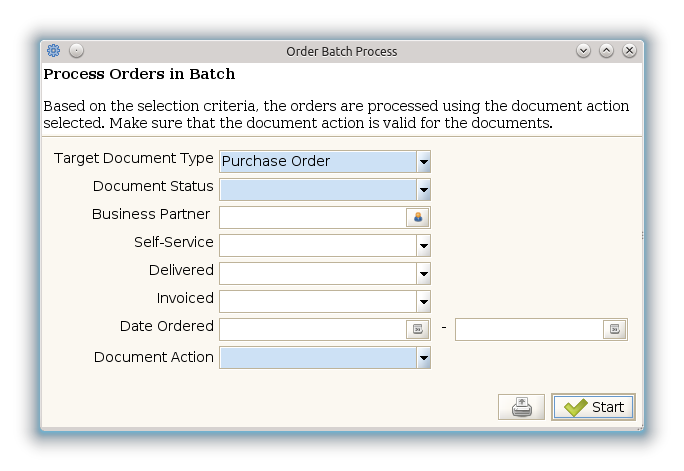
Task: Open the Document Status dropdown
Action: (x=424, y=189)
